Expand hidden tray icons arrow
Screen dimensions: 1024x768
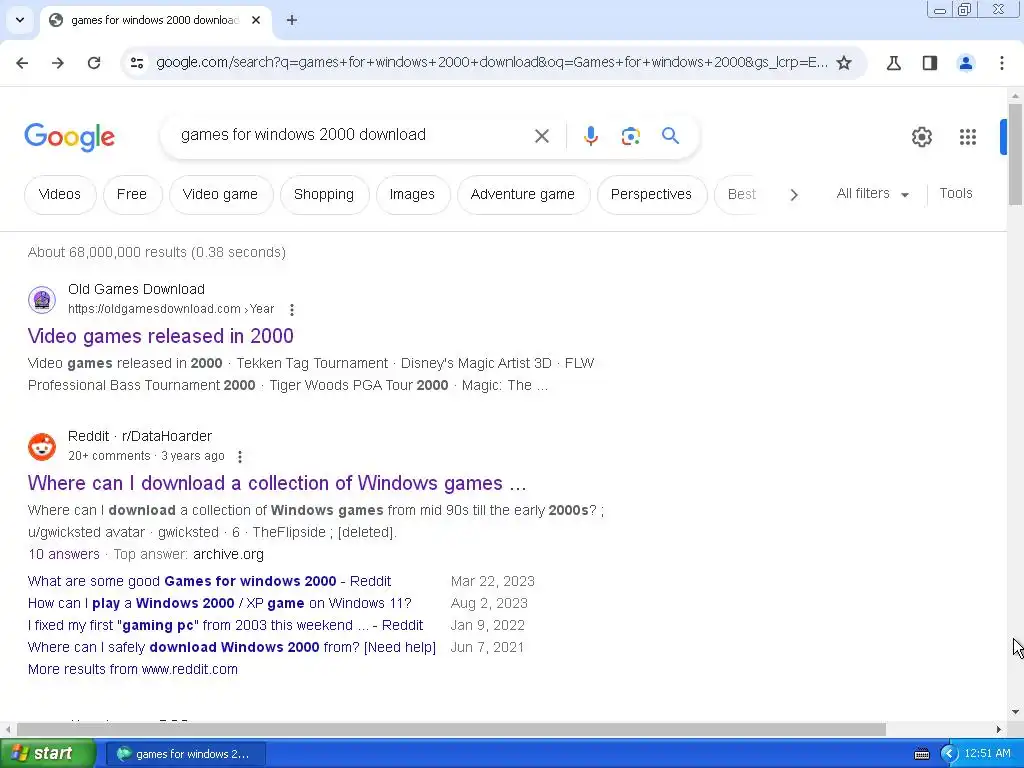pyautogui.click(x=948, y=754)
